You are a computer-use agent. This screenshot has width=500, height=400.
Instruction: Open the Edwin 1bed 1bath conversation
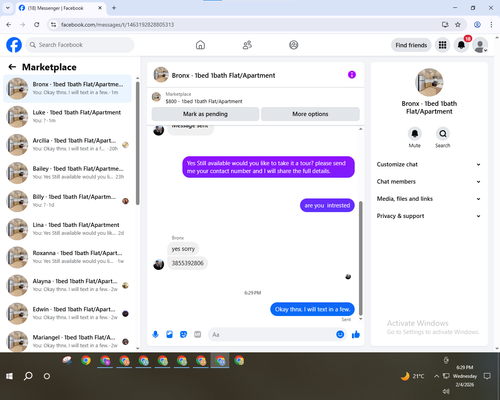pos(68,313)
